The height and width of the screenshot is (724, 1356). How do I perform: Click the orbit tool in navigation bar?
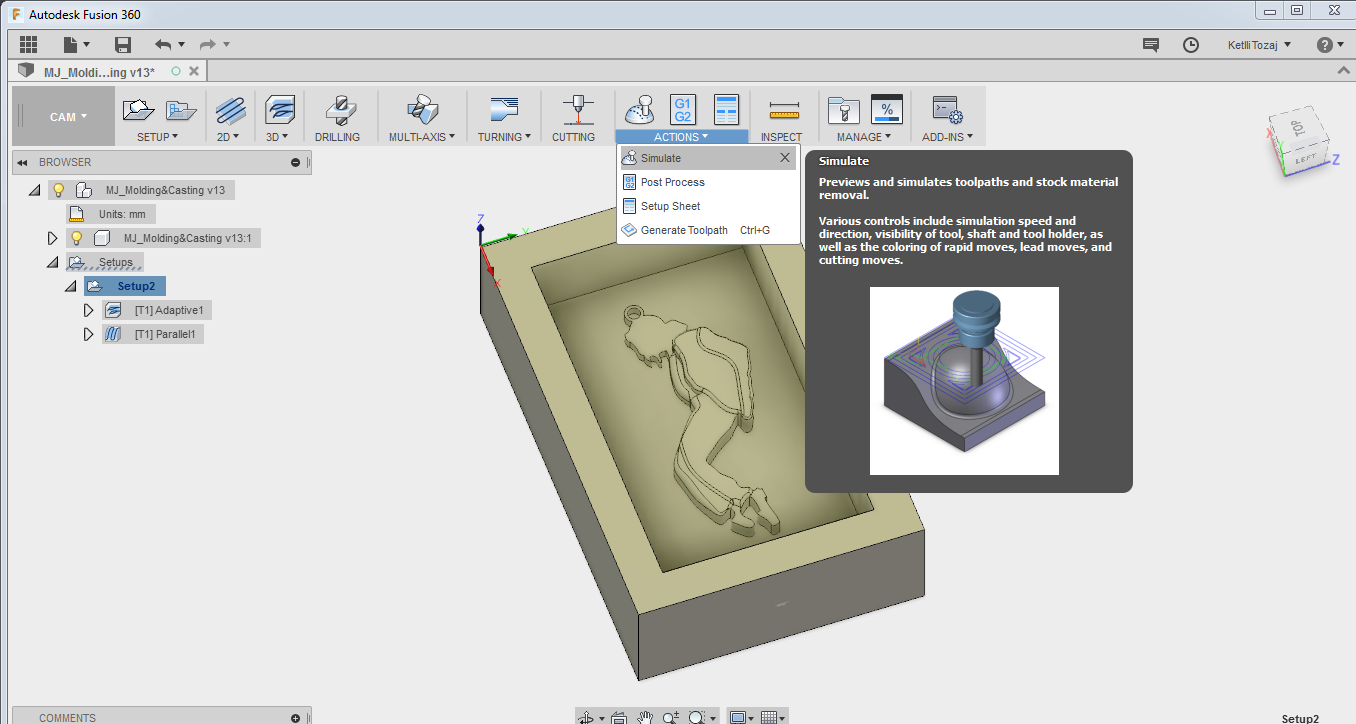pos(587,717)
